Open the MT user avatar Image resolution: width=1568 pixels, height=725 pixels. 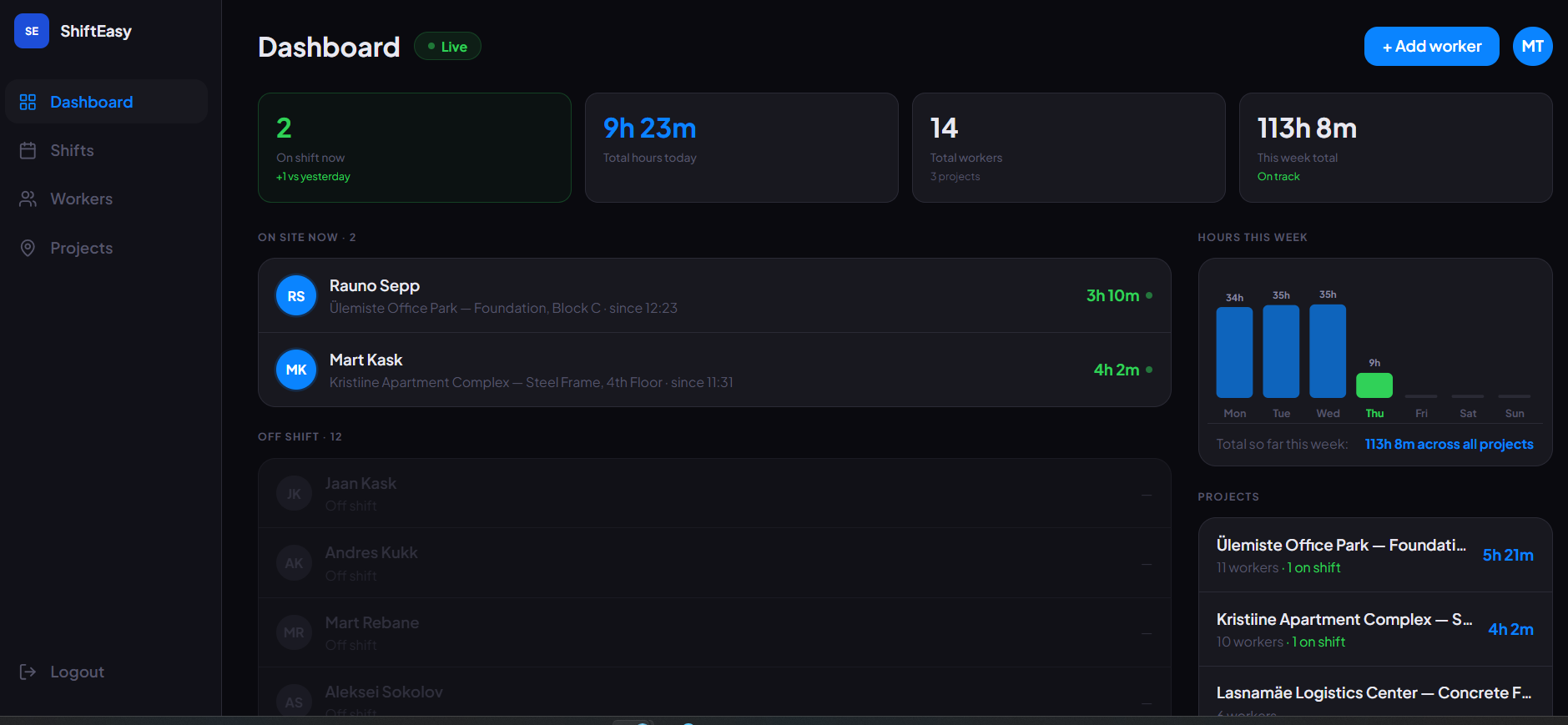(x=1532, y=46)
